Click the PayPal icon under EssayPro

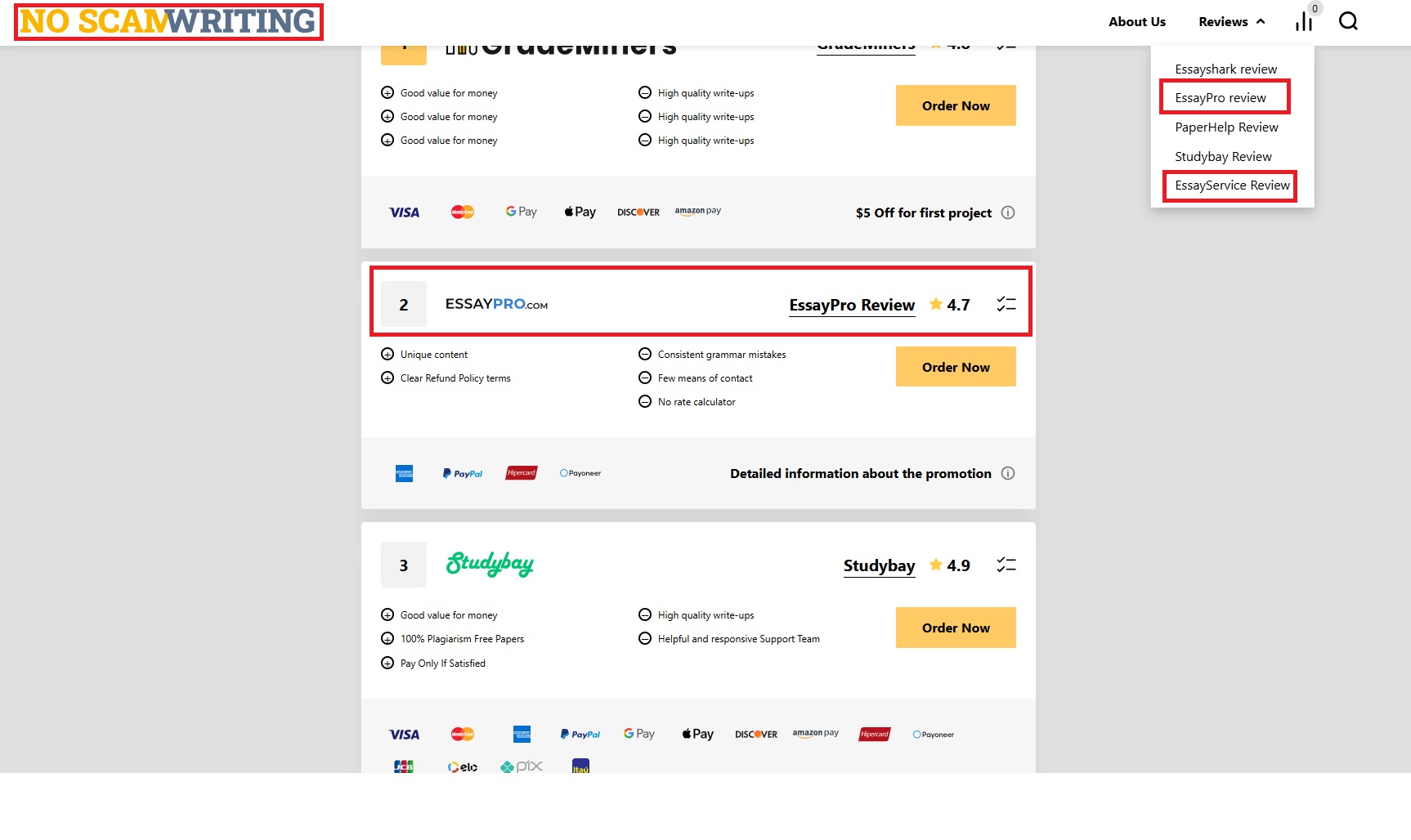click(x=463, y=473)
